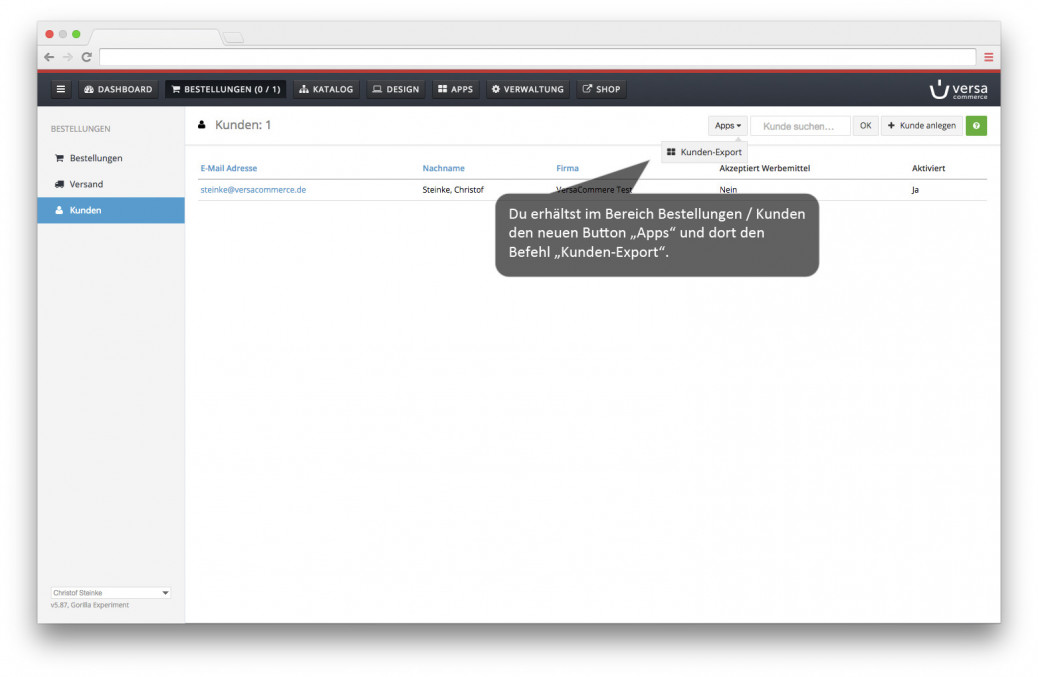This screenshot has height=677, width=1038.
Task: Click the Nein value in Werbemittel column
Action: [x=728, y=190]
